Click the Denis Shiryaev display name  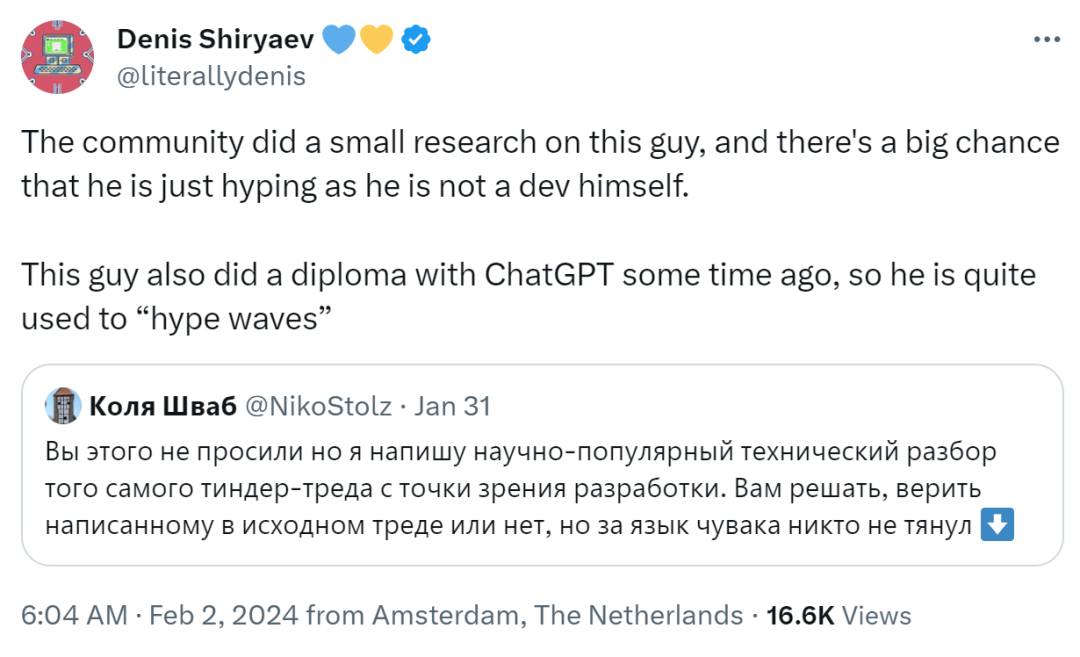point(216,39)
